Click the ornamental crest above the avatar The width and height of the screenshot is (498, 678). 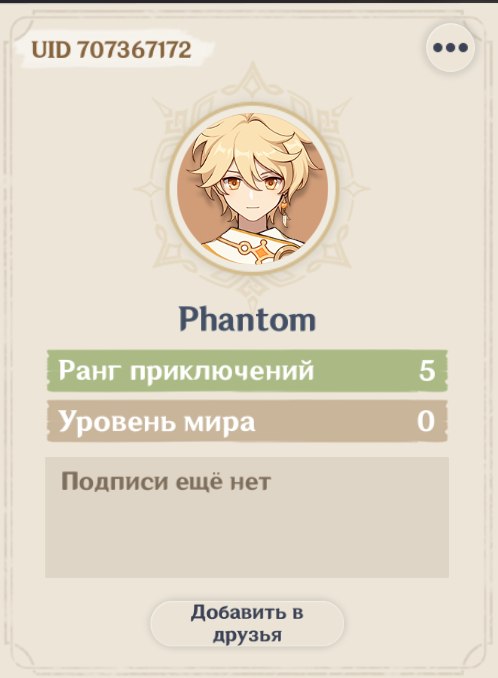coord(252,84)
